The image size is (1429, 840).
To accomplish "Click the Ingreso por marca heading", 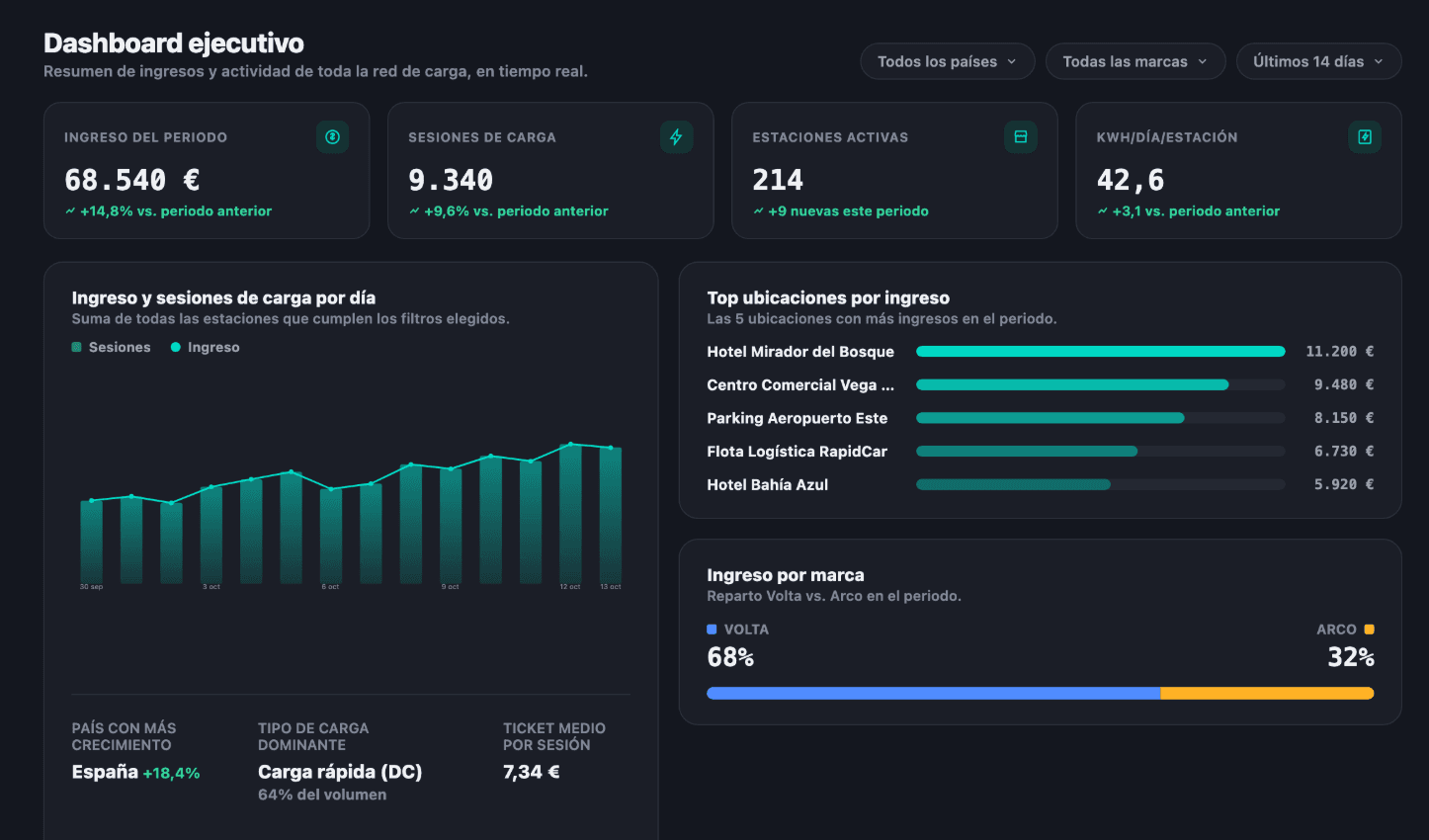I will click(x=786, y=575).
